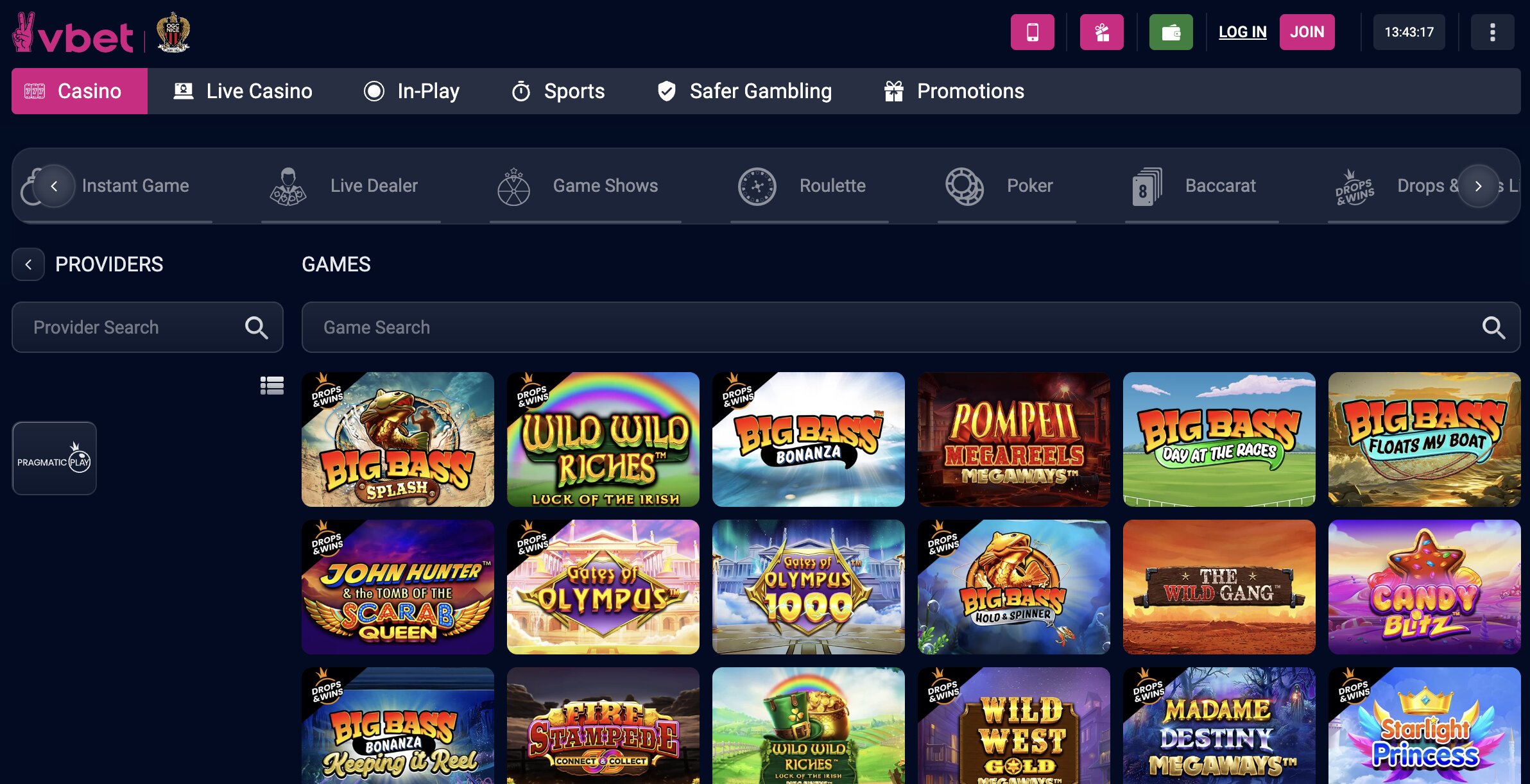Click the Poker chip category icon

click(x=963, y=186)
